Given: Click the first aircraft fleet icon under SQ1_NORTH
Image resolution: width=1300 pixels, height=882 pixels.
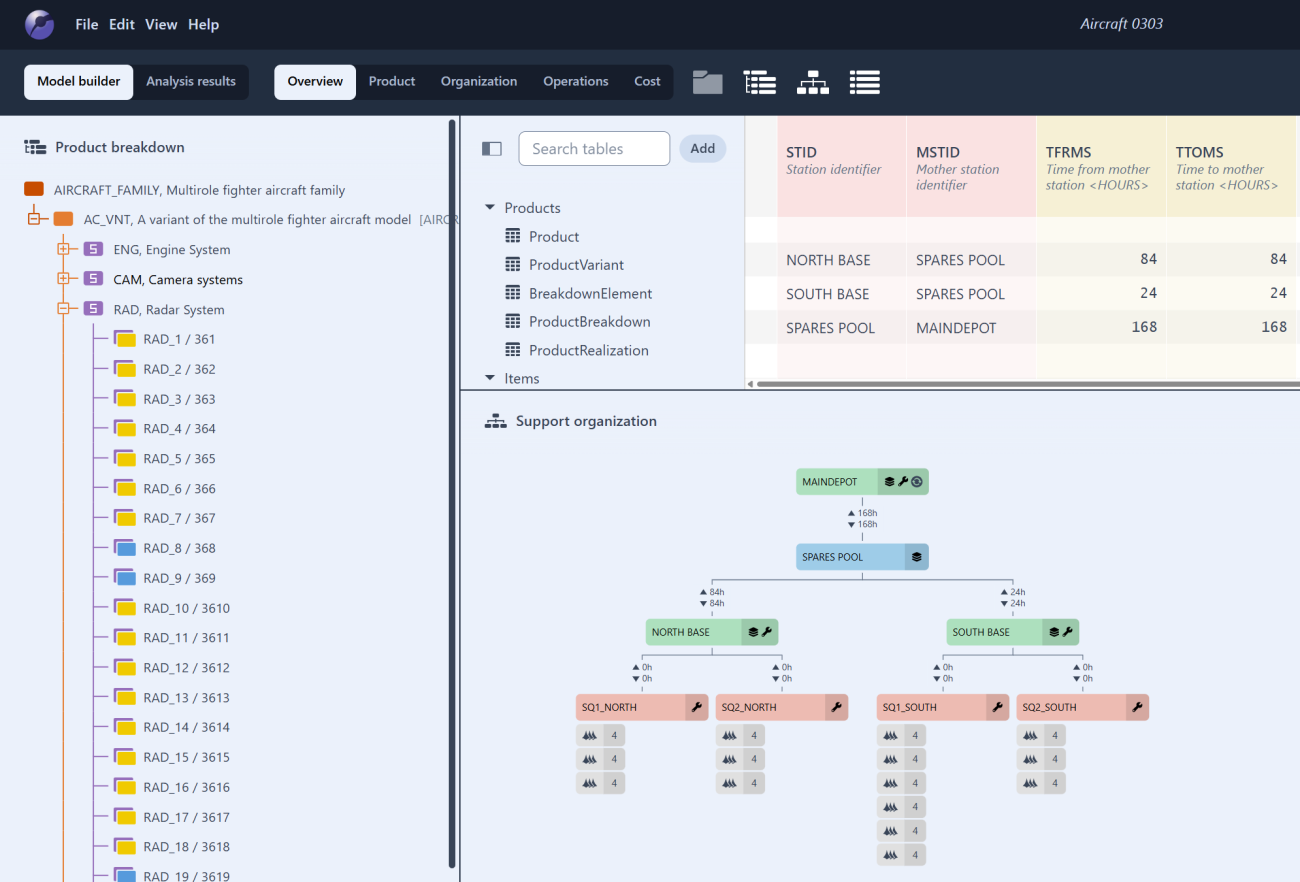Looking at the screenshot, I should [590, 734].
